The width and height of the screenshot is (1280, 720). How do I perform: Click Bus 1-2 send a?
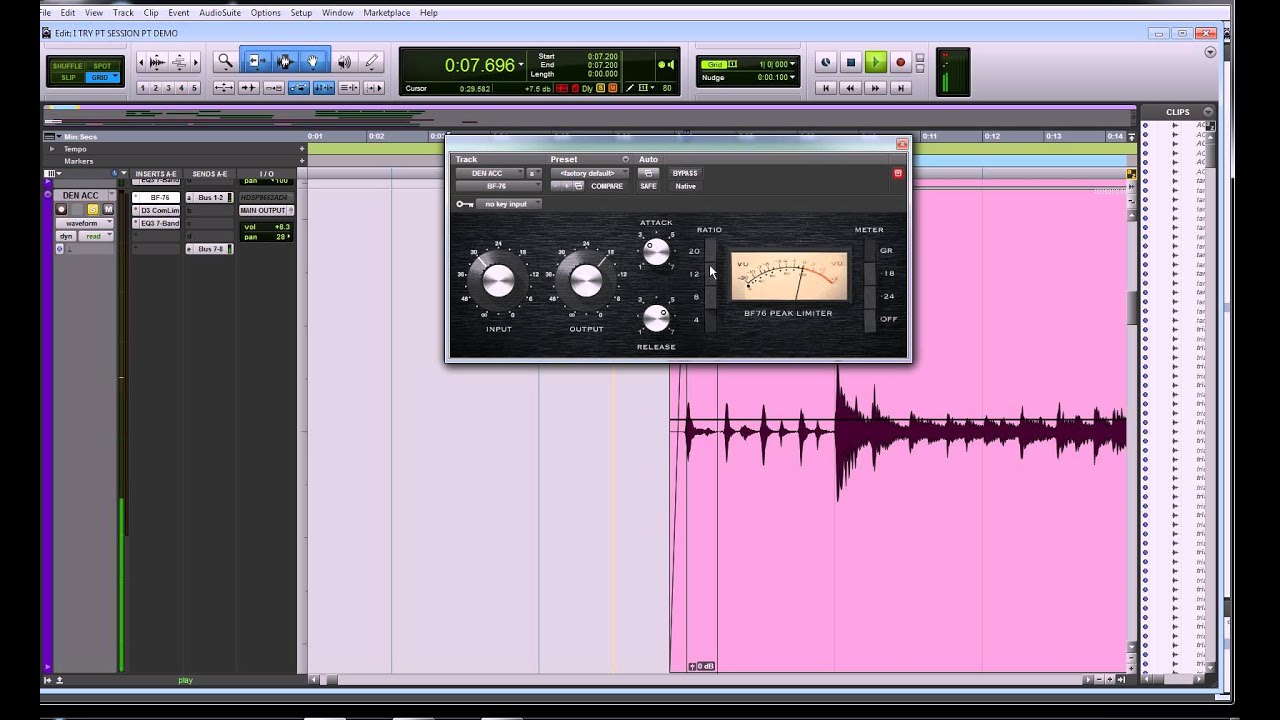point(209,198)
